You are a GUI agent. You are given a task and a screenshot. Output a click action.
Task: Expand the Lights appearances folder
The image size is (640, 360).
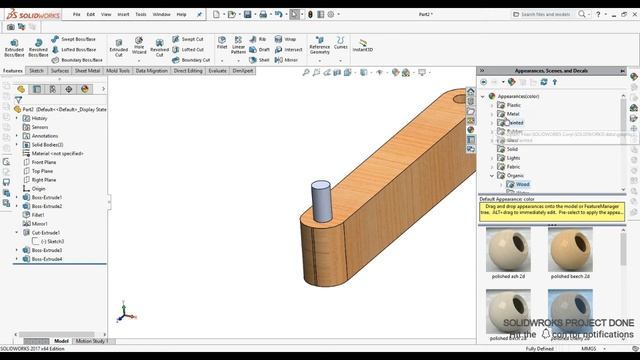point(492,158)
